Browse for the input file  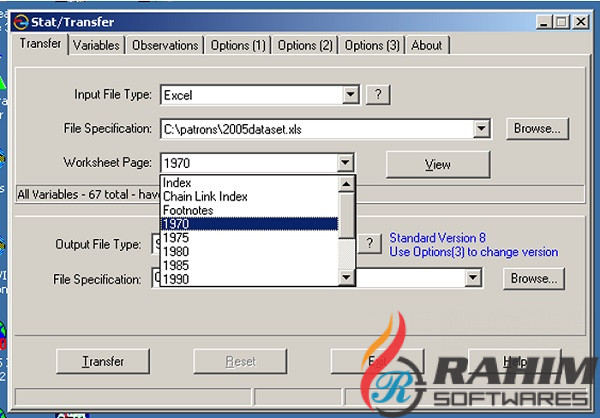tap(537, 128)
